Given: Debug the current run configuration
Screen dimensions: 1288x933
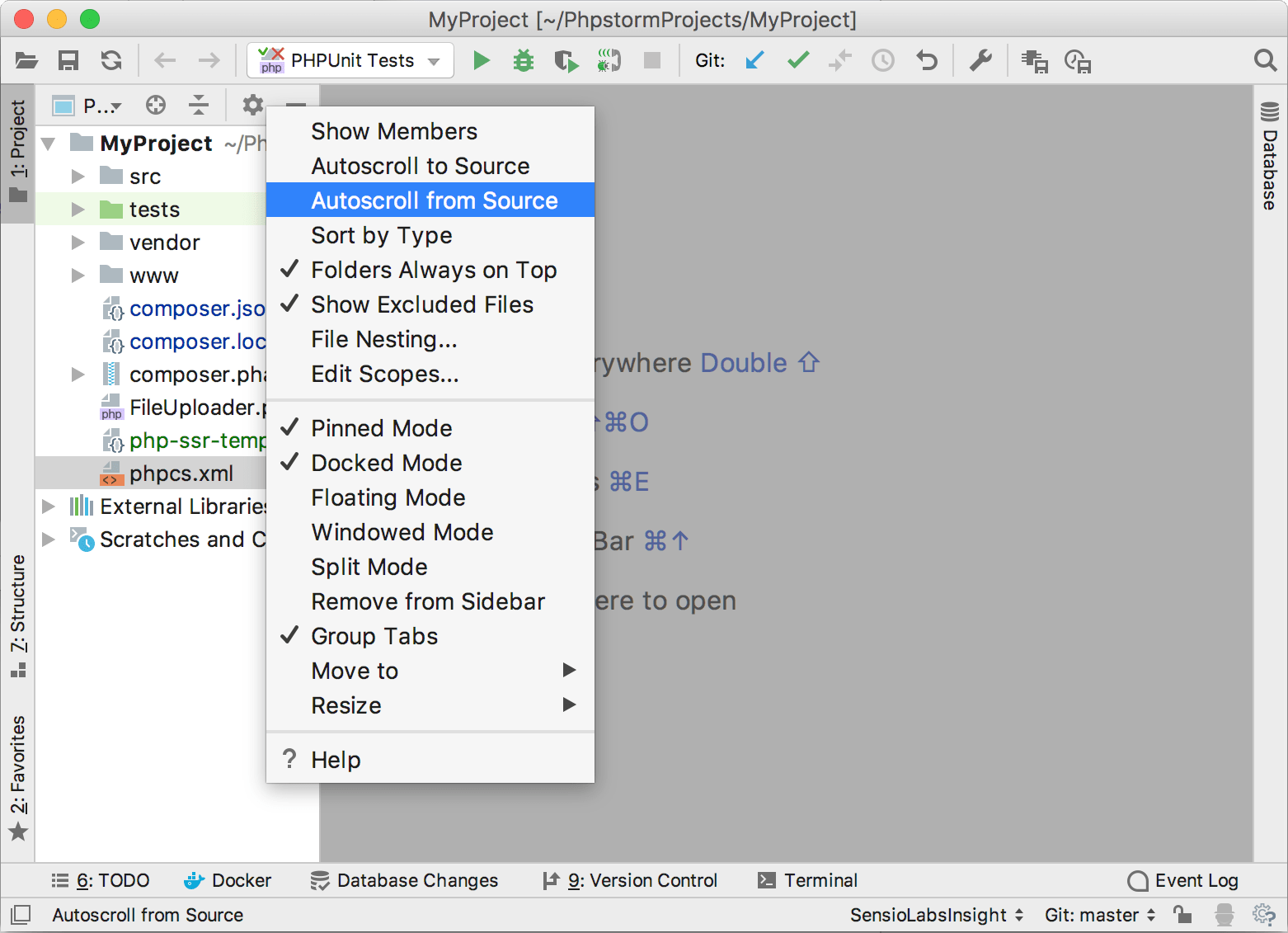Looking at the screenshot, I should pyautogui.click(x=523, y=59).
